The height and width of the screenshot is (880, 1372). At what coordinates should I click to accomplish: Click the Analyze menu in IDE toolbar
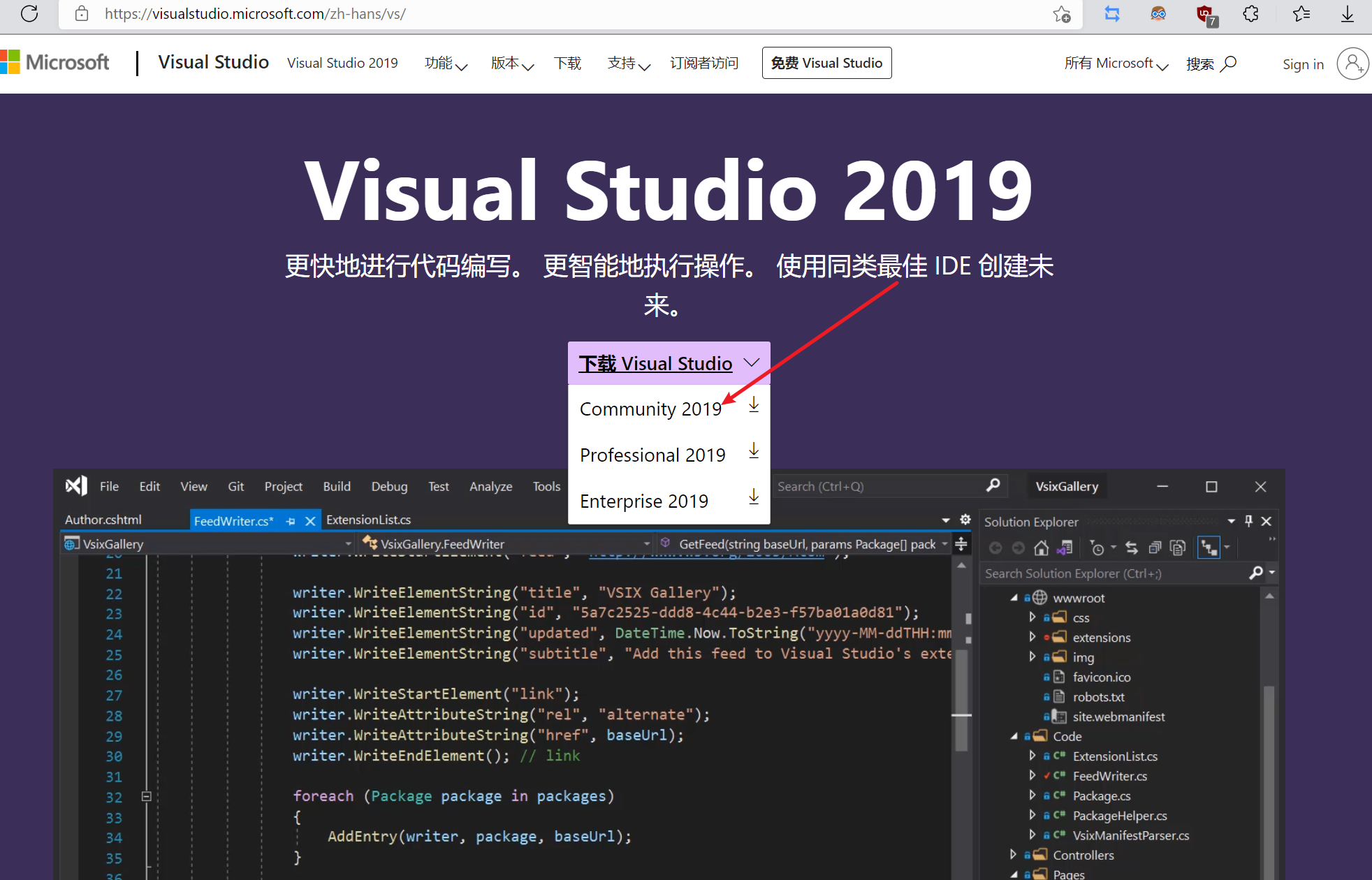click(489, 487)
